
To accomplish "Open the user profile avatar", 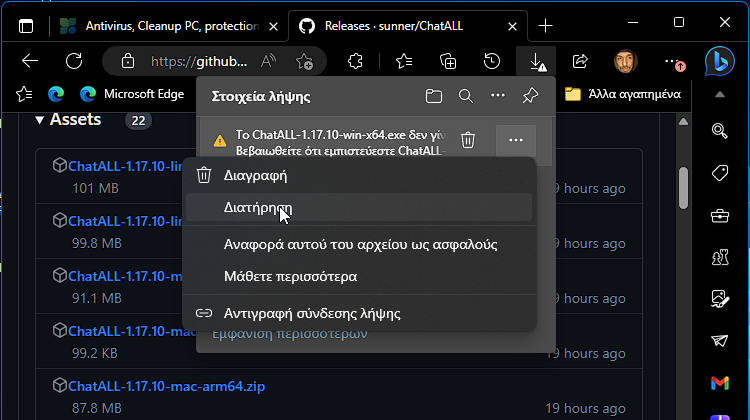I will coord(625,61).
